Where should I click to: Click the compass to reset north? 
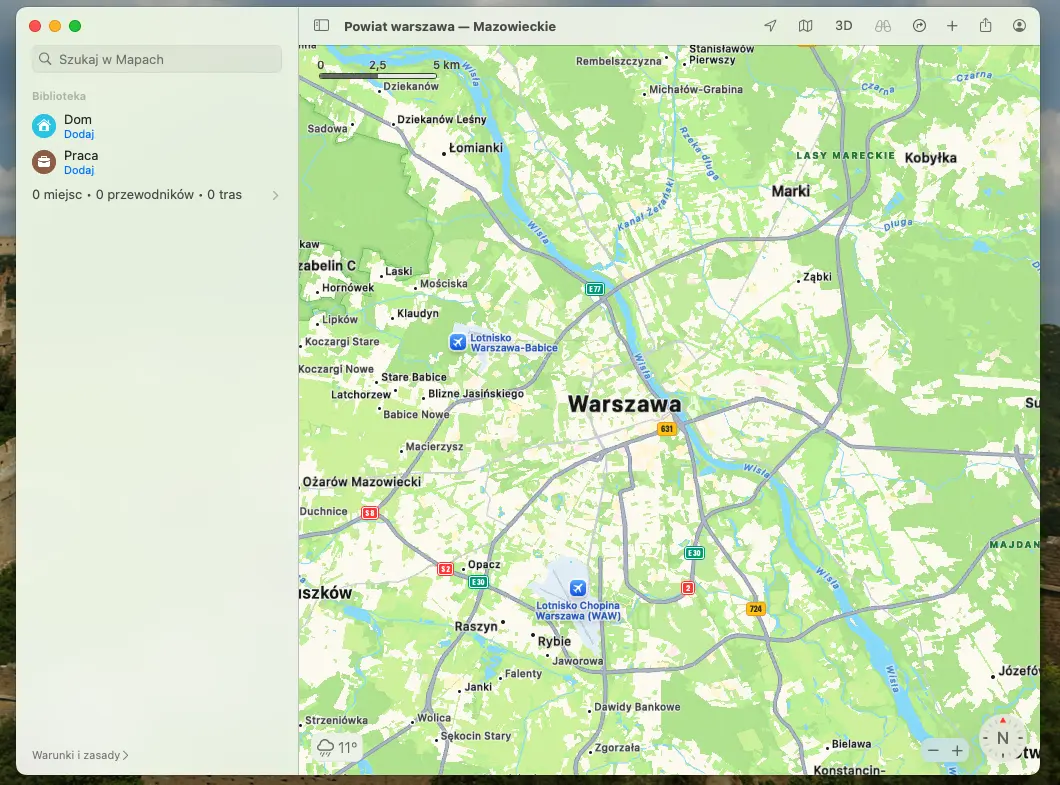[1002, 738]
